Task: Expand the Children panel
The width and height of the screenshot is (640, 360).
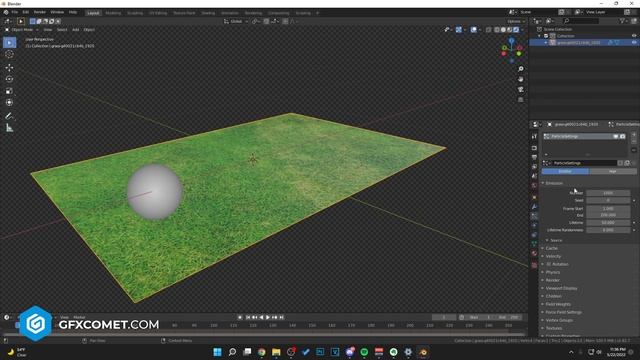Action: point(553,296)
